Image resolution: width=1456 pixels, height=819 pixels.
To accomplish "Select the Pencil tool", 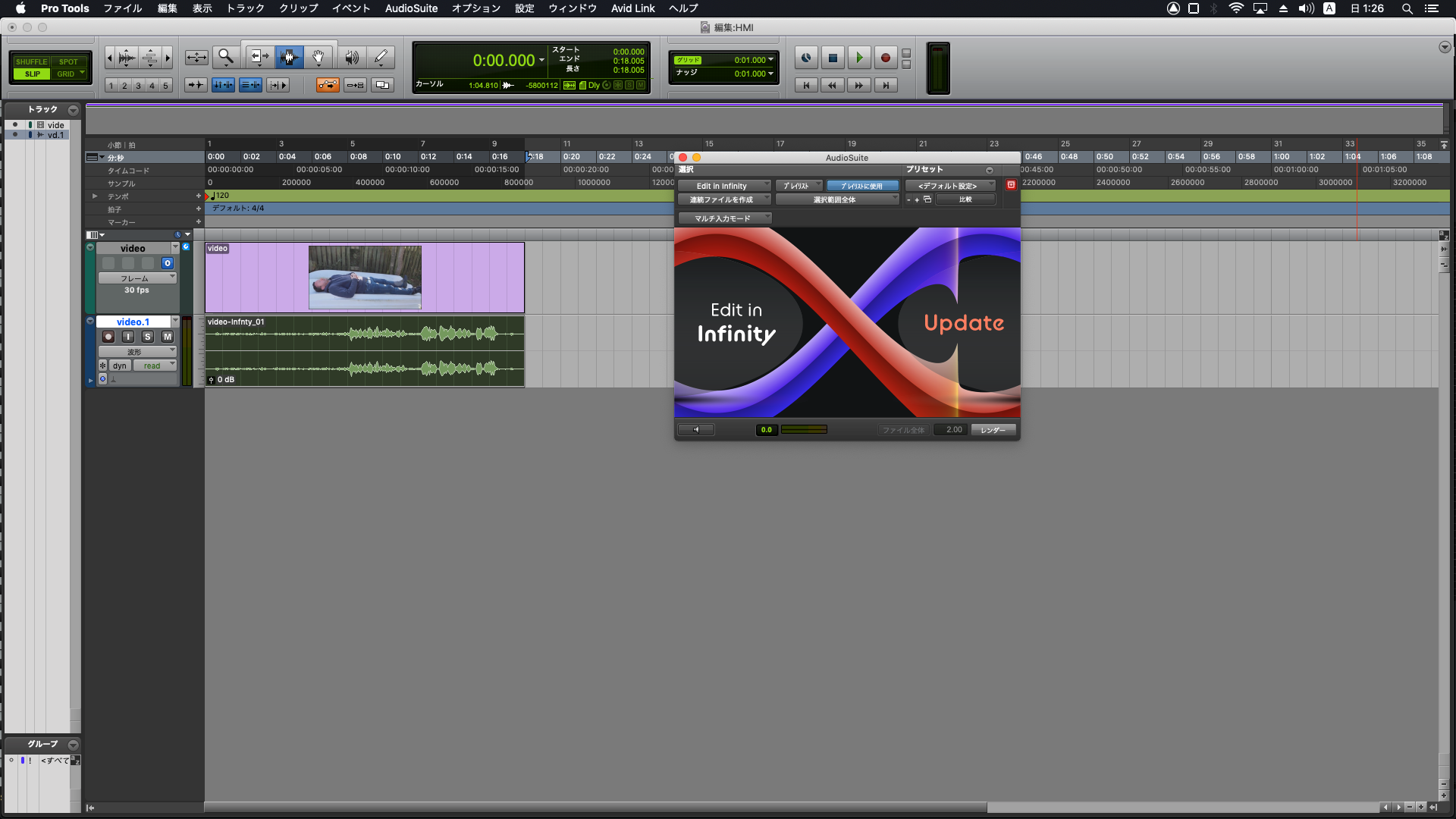I will (381, 57).
